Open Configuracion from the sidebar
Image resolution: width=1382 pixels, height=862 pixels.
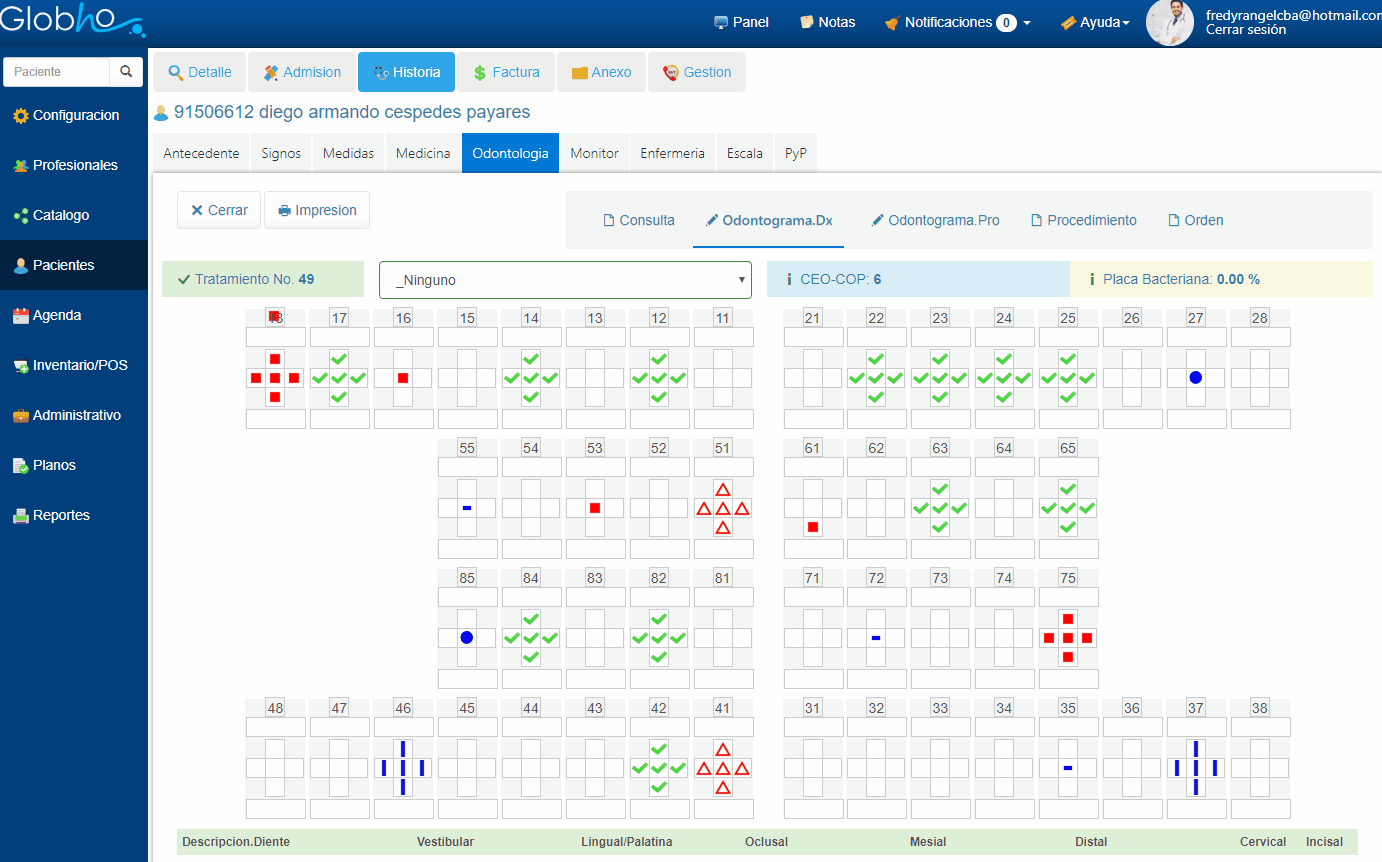(x=75, y=115)
